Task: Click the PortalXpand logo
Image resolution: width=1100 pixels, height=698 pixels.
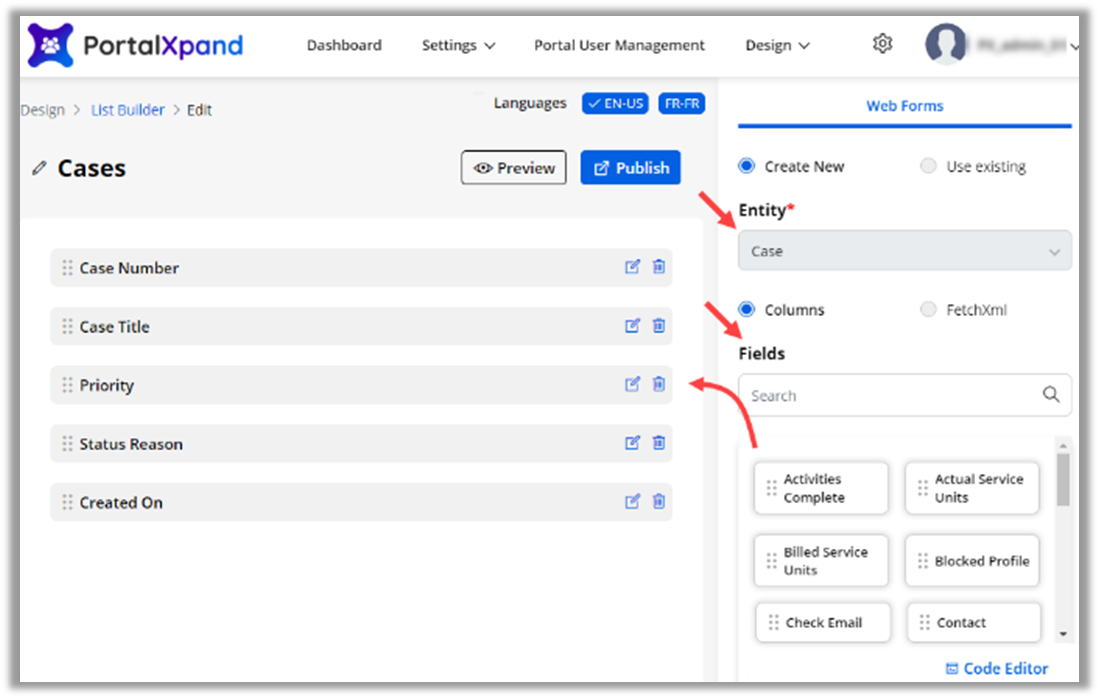Action: click(135, 45)
